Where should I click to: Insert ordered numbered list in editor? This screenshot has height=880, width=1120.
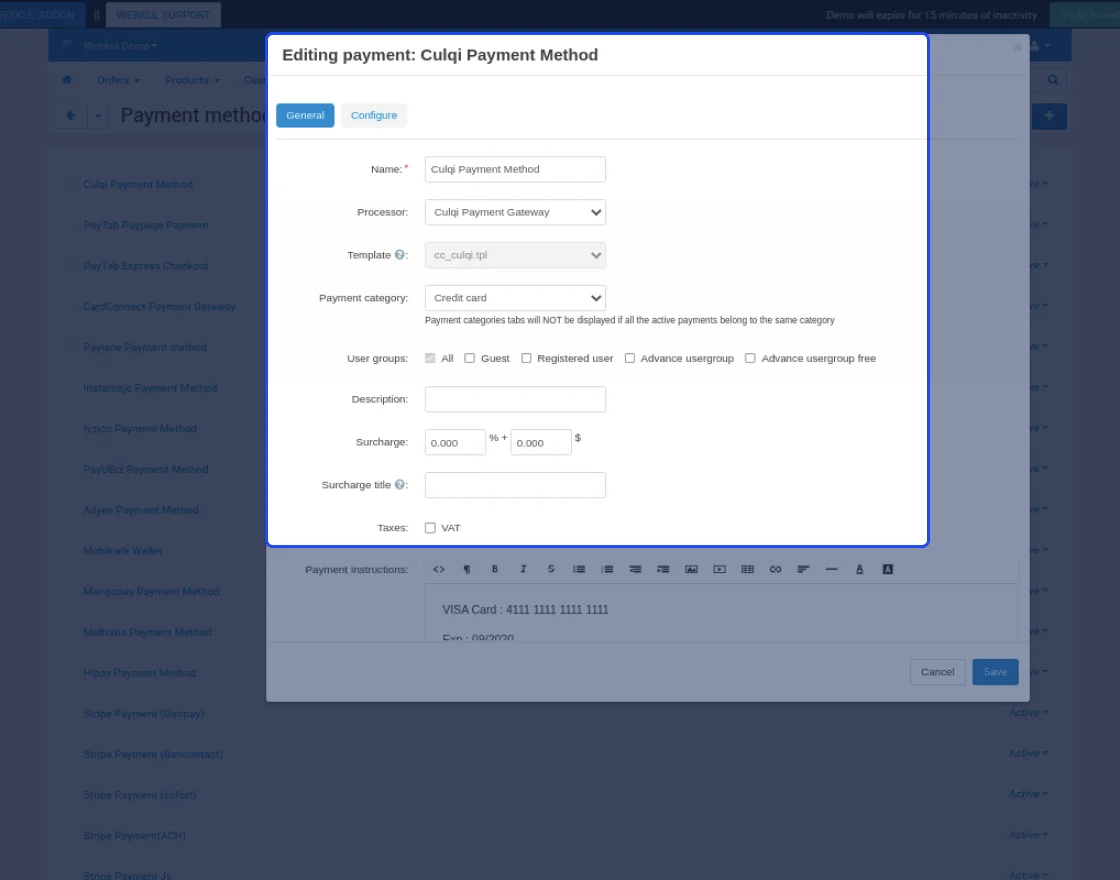pos(607,569)
